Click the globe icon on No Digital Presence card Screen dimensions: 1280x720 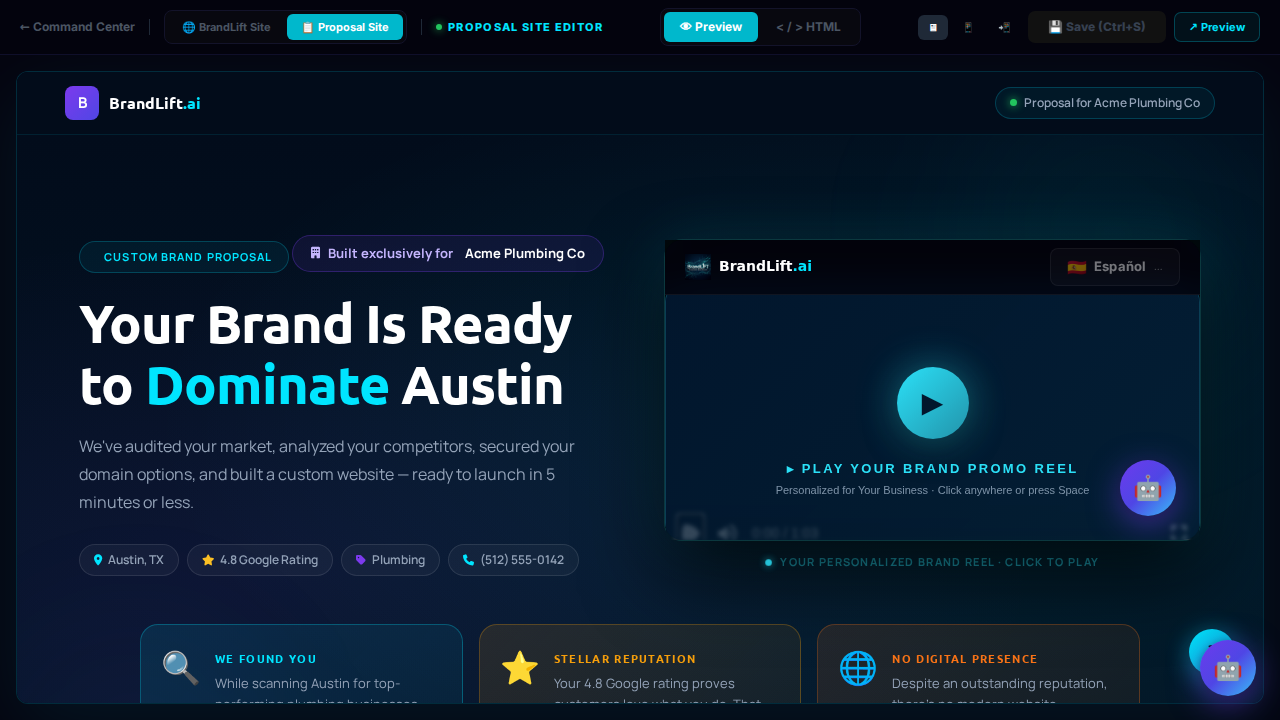[x=858, y=668]
